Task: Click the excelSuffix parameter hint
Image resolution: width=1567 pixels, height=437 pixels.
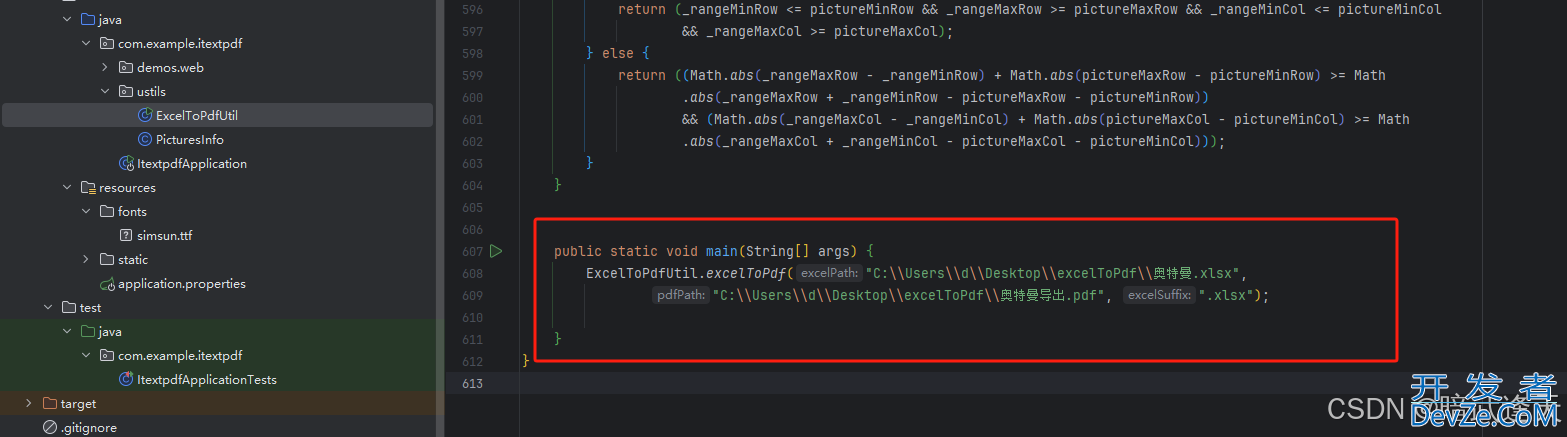Action: (x=1160, y=295)
